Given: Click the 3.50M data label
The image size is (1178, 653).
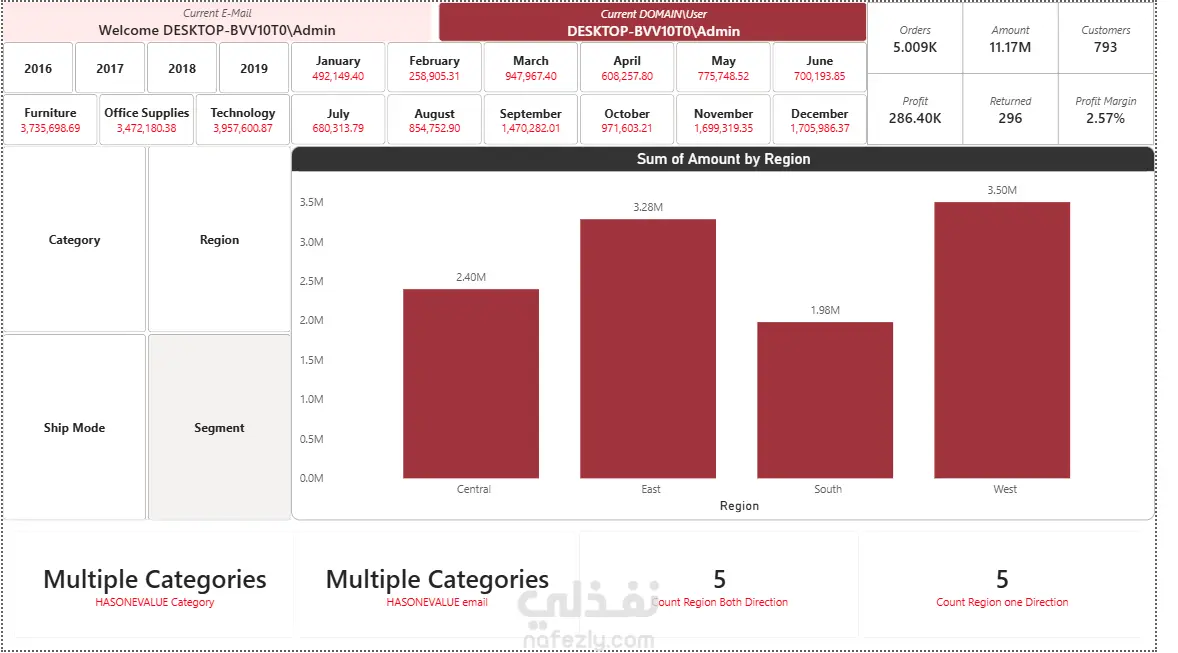Looking at the screenshot, I should 1002,190.
